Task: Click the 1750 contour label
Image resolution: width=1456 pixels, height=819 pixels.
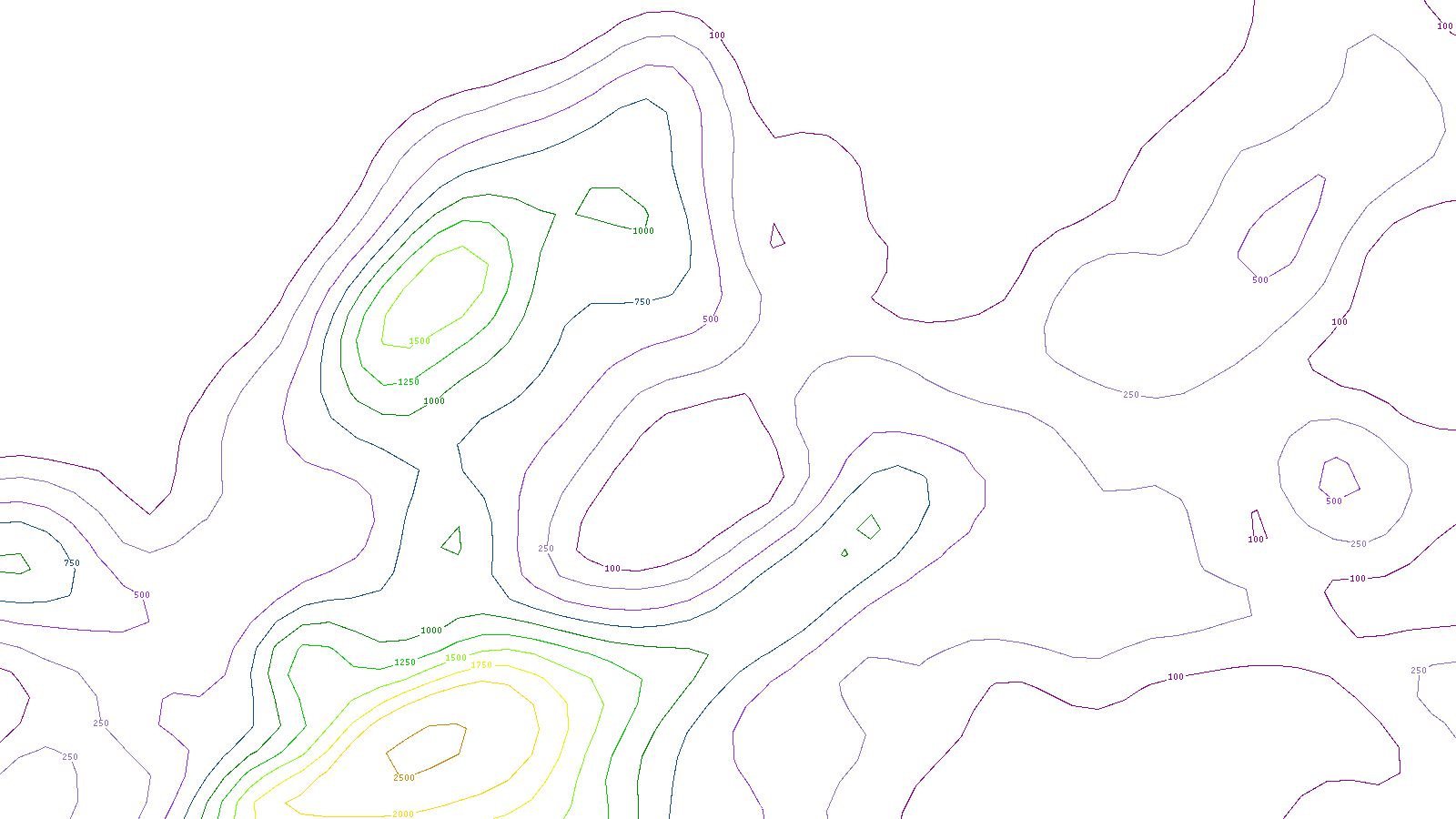Action: tap(481, 665)
